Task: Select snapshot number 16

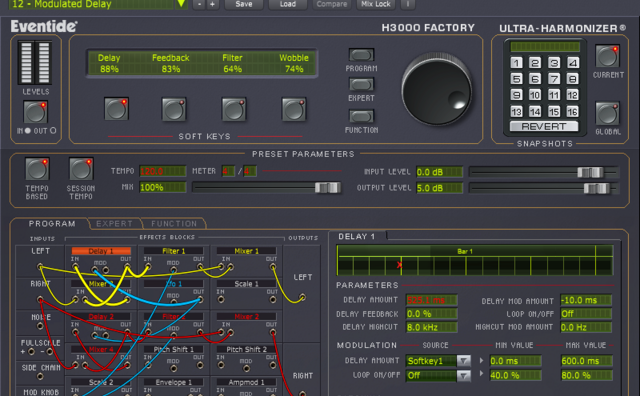Action: tap(573, 111)
